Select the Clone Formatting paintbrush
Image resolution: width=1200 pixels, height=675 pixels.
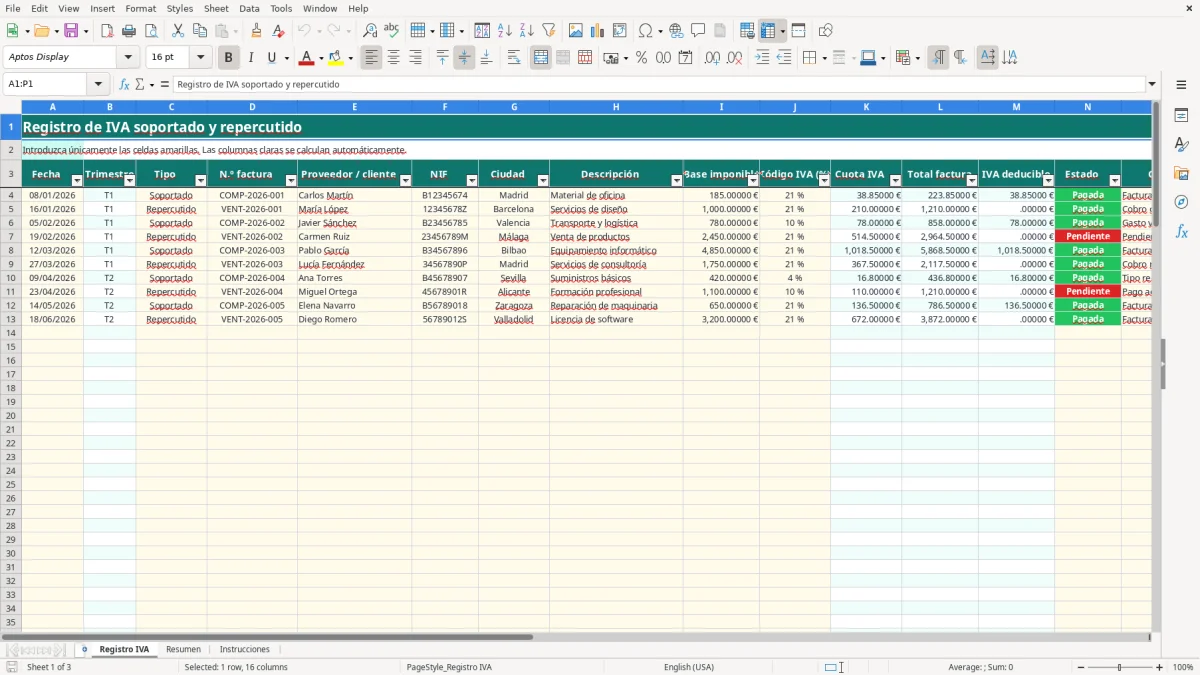tap(256, 31)
